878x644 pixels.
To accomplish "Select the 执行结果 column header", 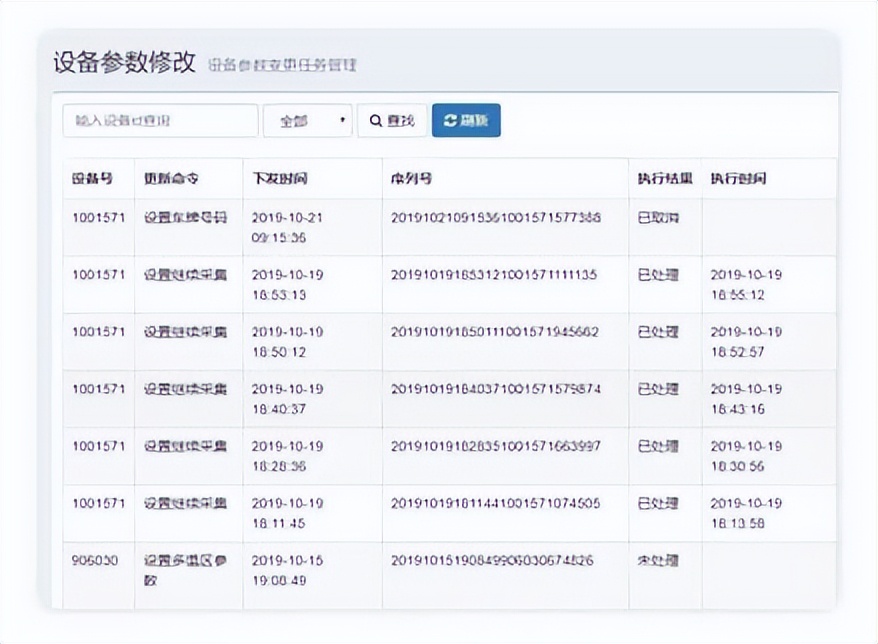I will tap(666, 177).
